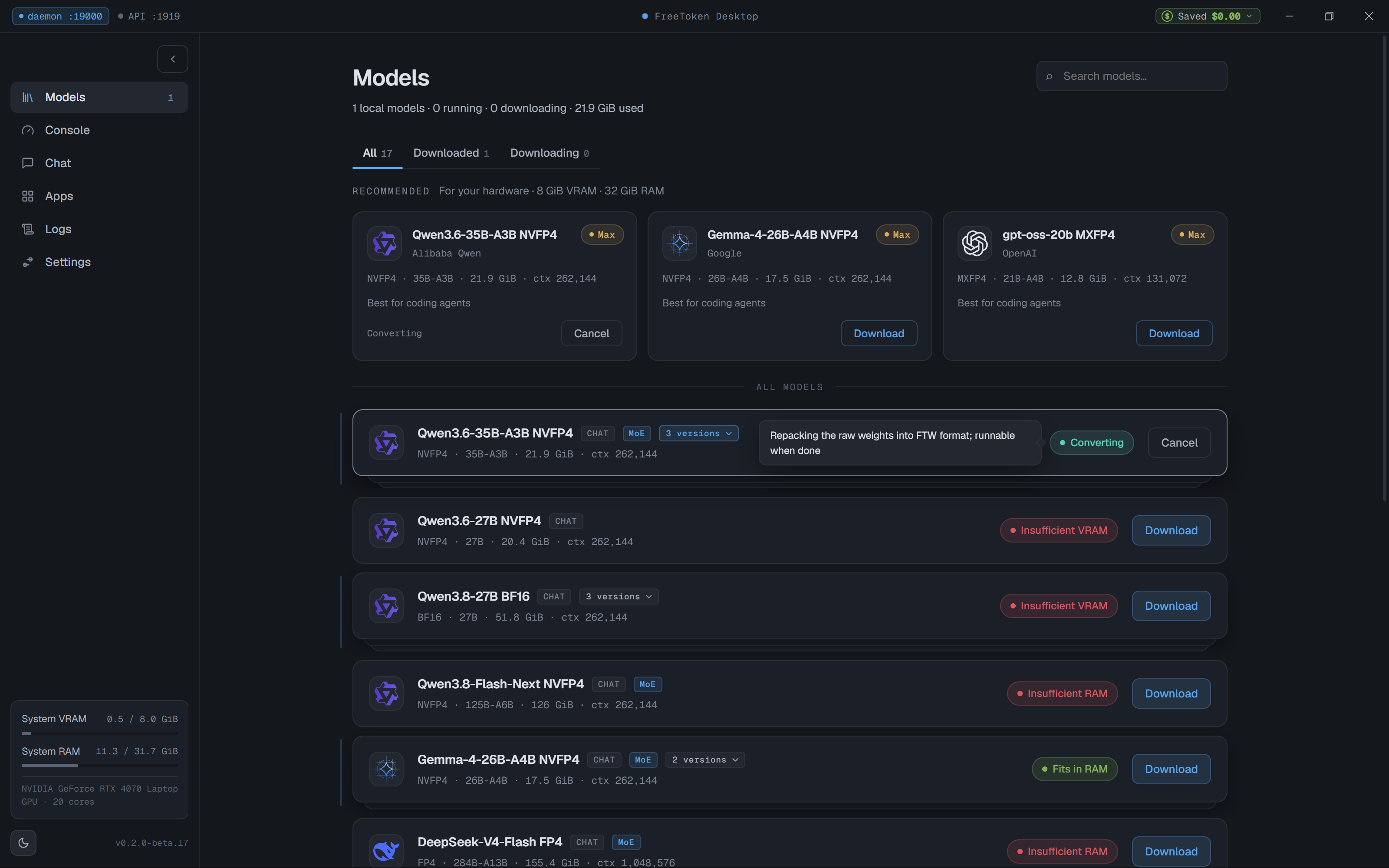Open the Console section

(99, 130)
